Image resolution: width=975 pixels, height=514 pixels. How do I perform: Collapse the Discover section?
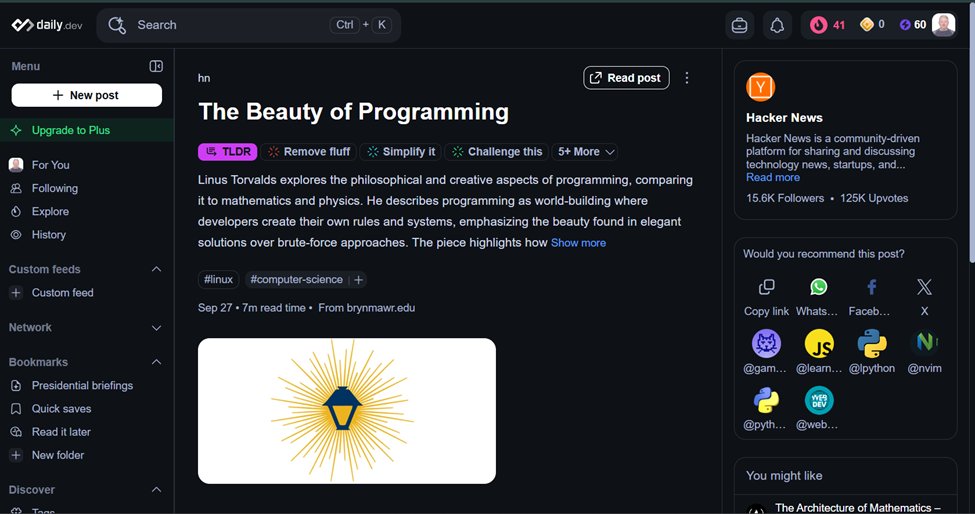[157, 490]
